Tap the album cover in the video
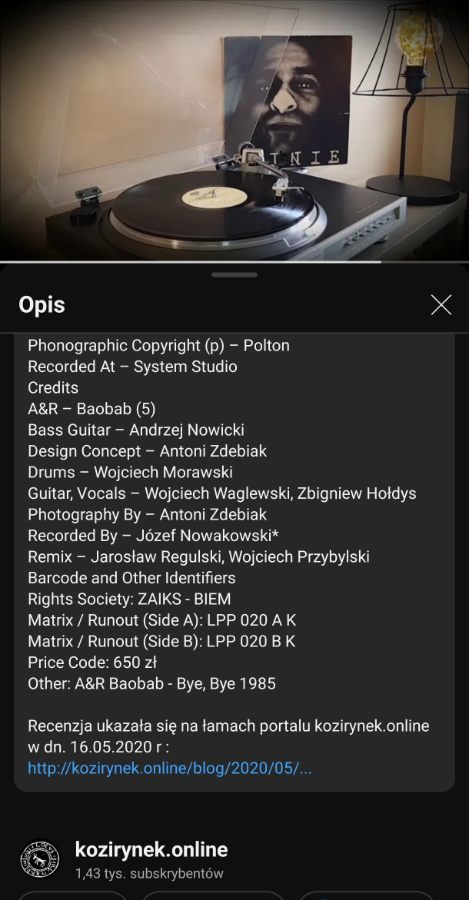Viewport: 469px width, 900px height. click(x=288, y=102)
